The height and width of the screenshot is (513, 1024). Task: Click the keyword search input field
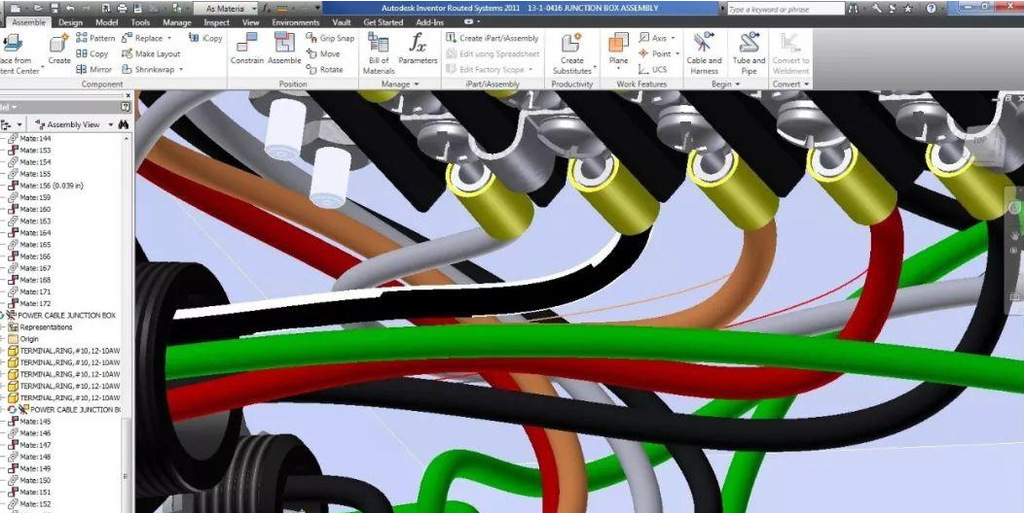[785, 8]
